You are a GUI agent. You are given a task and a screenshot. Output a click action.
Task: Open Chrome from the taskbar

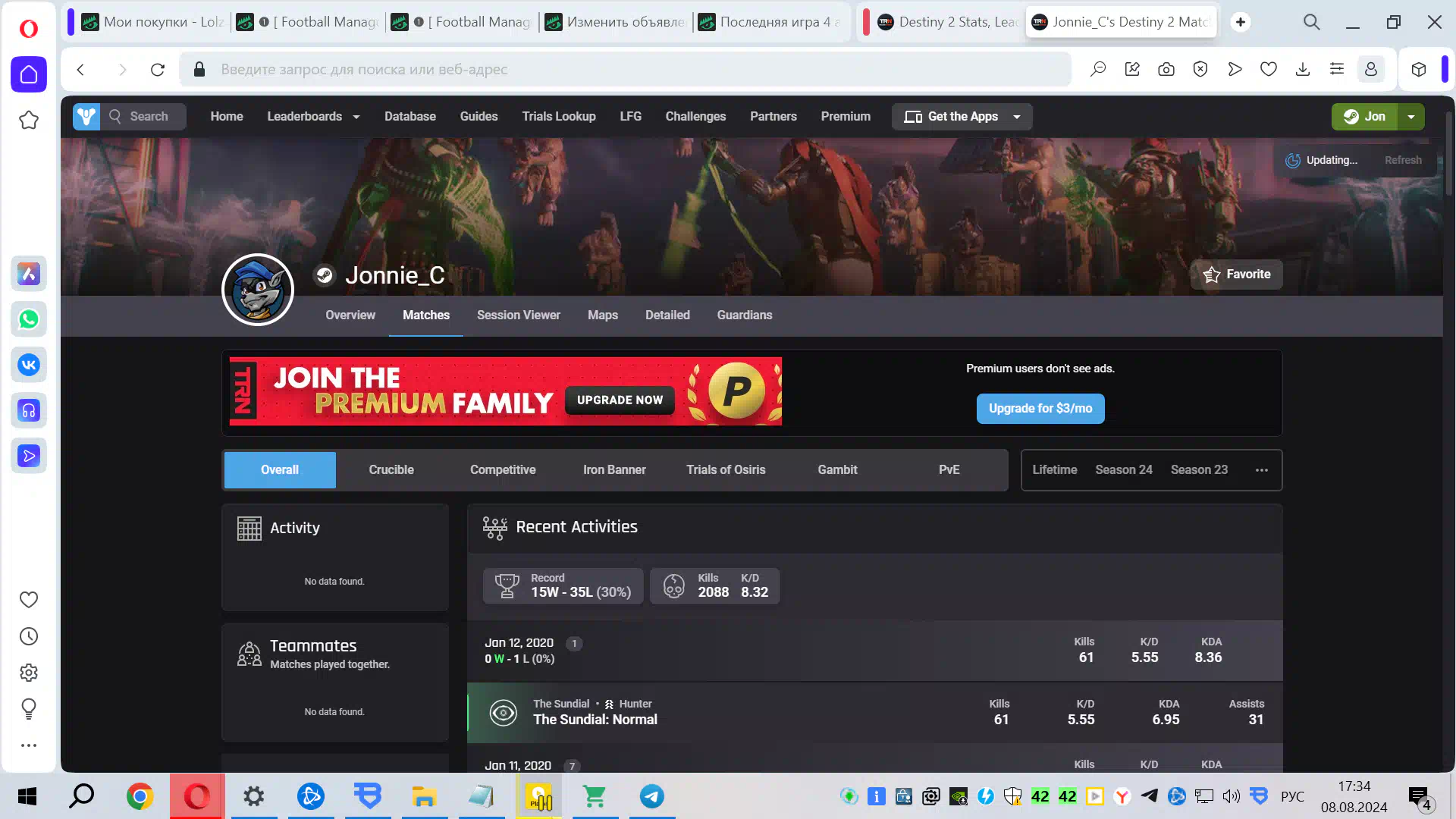pos(140,796)
